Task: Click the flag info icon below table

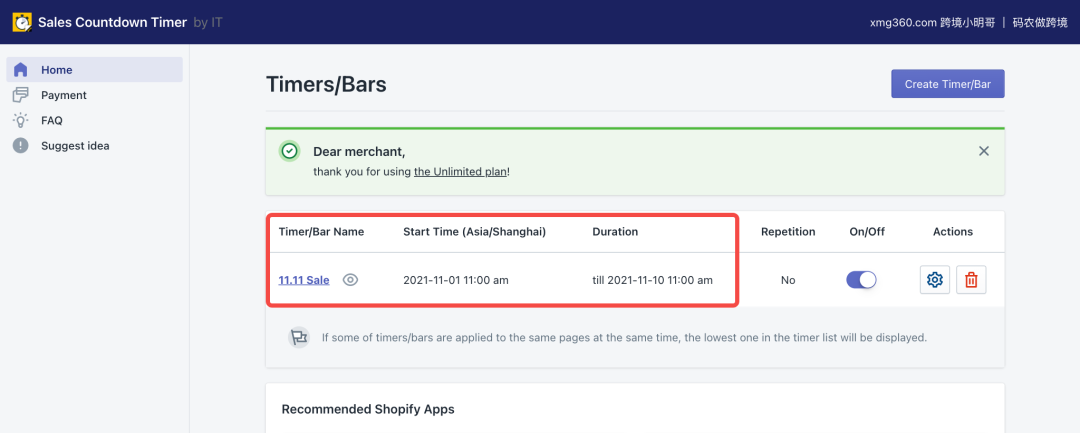Action: pos(299,337)
